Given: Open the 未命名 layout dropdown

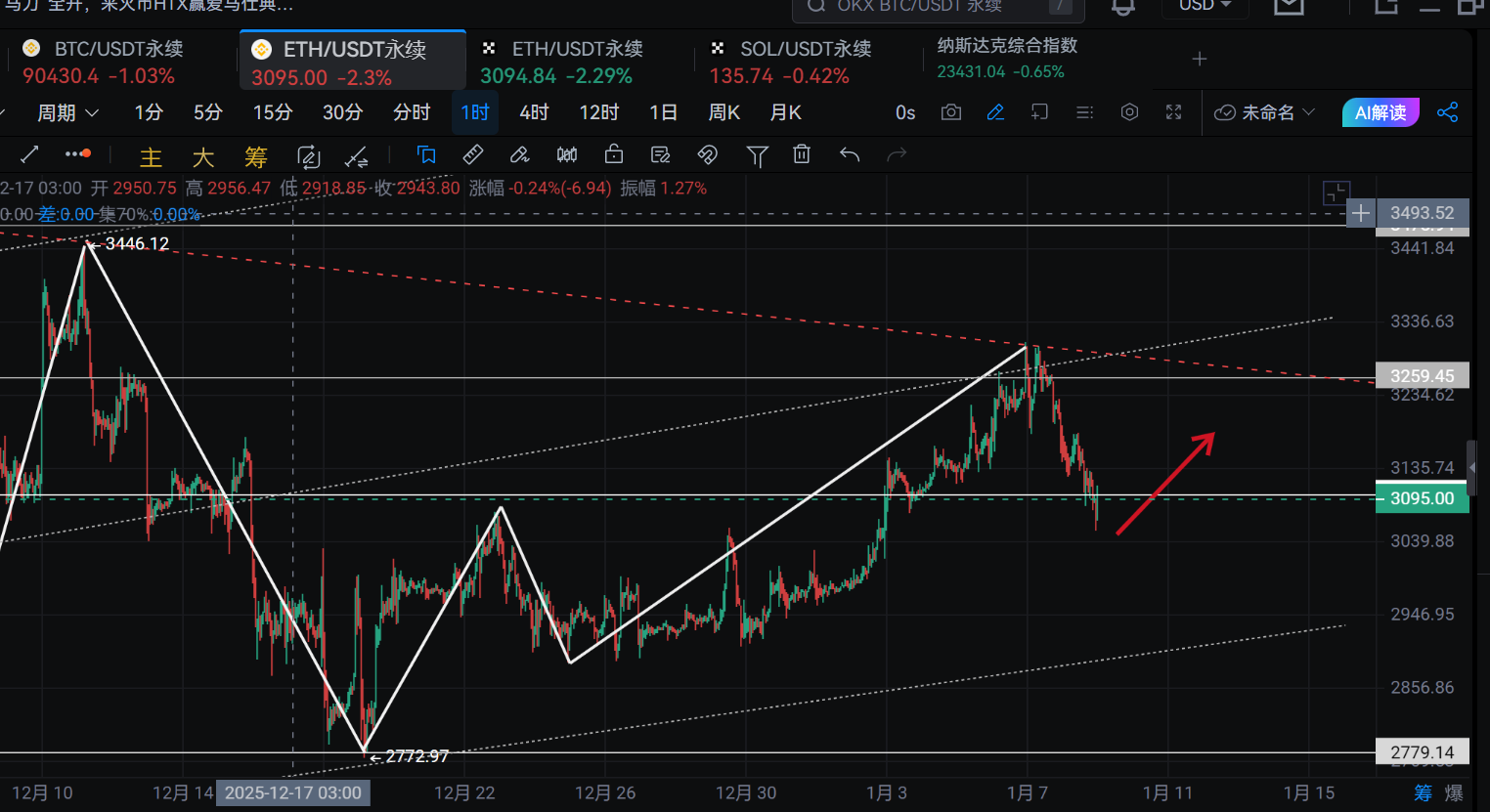Looking at the screenshot, I should coord(1265,112).
